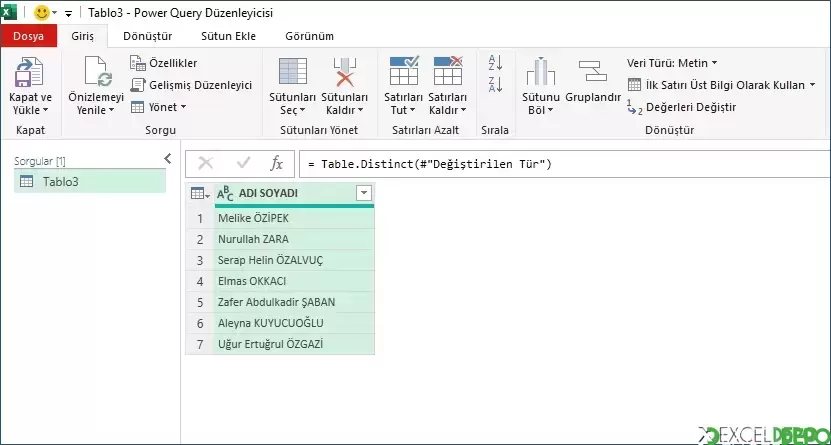The width and height of the screenshot is (831, 445).
Task: Select the ADI SOYADI column header
Action: click(x=294, y=194)
